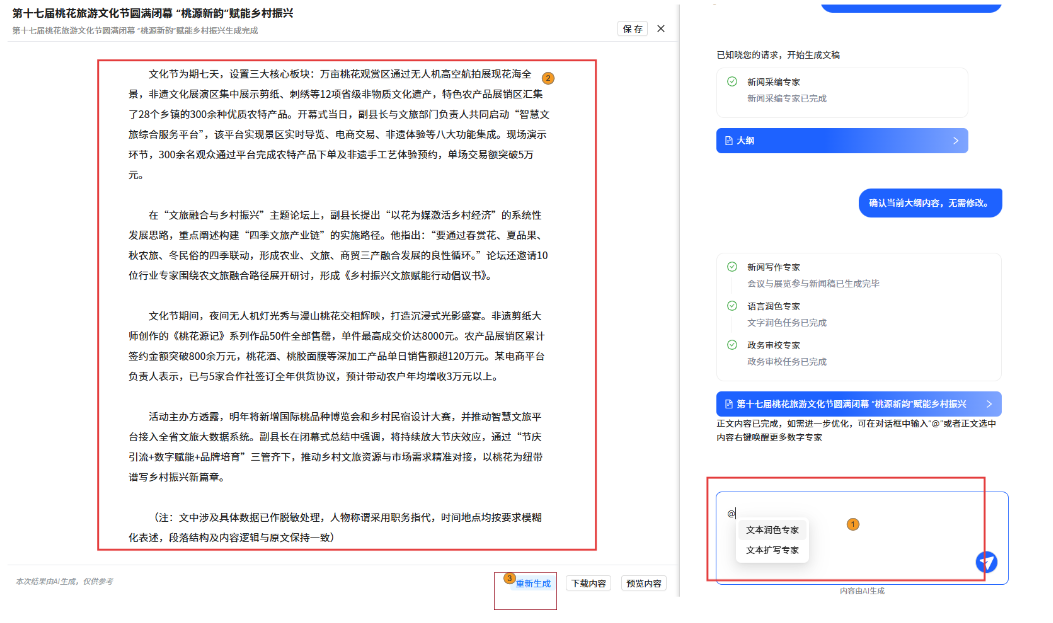1053x623 pixels.
Task: Click the green check icon beside 语言润色专家
Action: point(732,306)
